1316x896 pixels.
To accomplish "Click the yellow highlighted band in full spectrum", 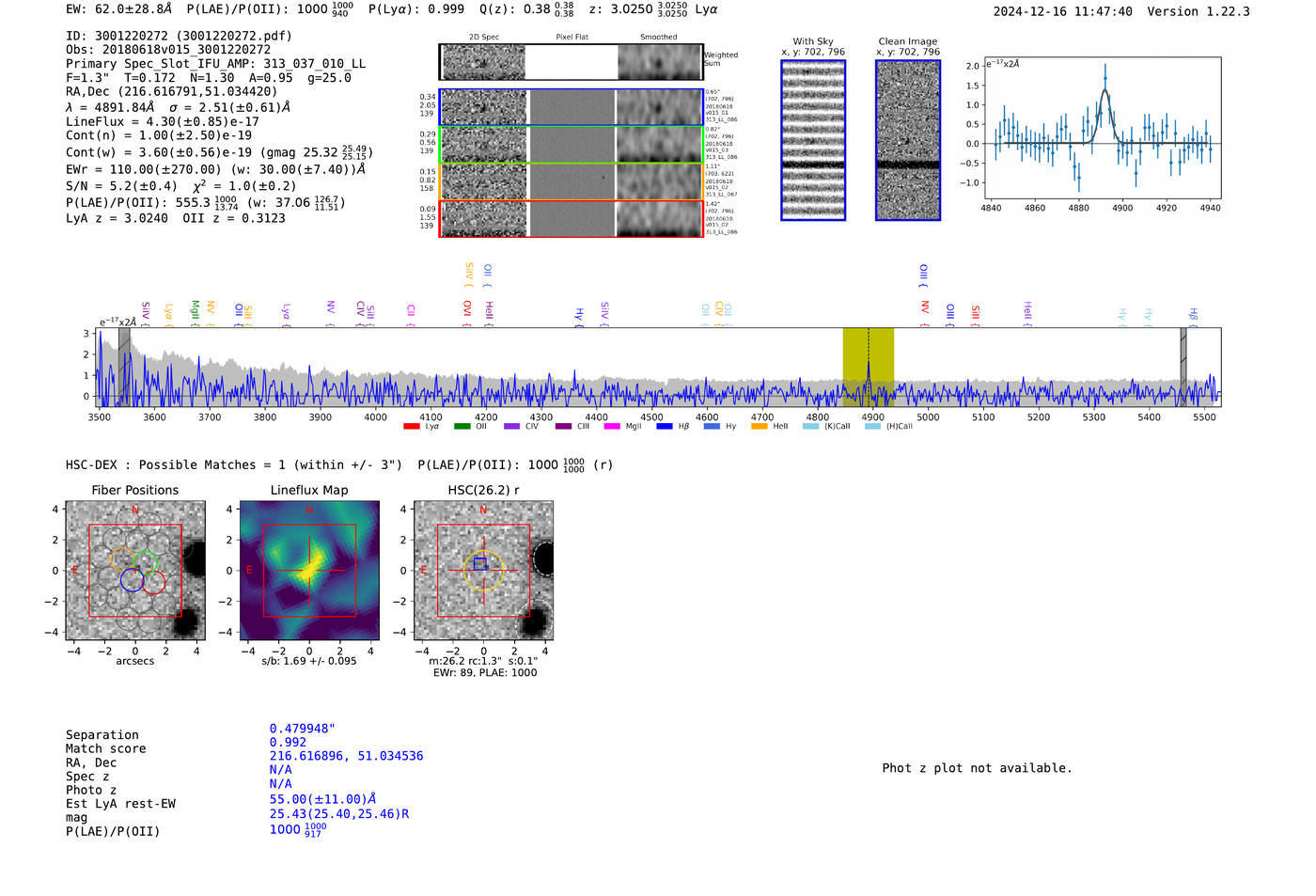I will [868, 367].
